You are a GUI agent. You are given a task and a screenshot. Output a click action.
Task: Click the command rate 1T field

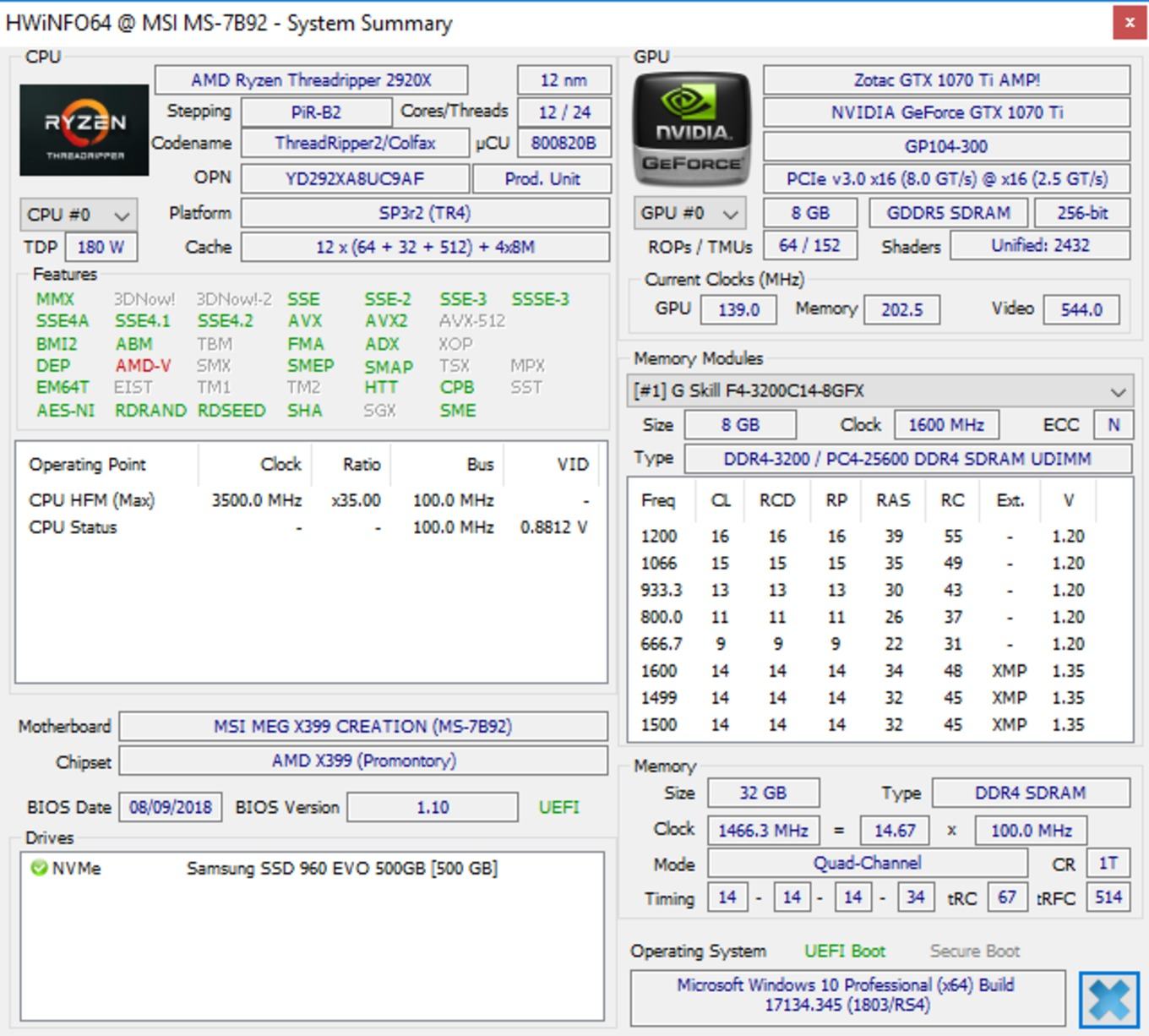[x=1108, y=864]
